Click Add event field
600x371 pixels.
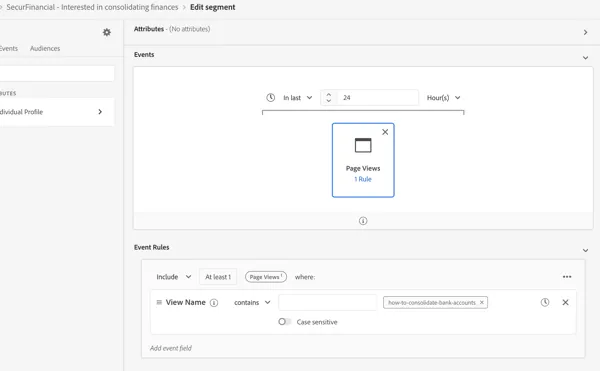tap(171, 348)
